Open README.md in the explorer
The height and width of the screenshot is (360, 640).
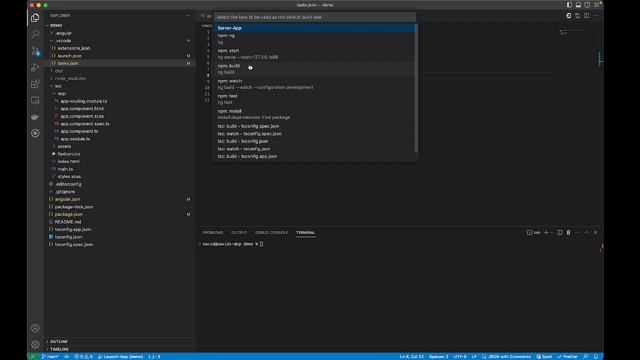point(68,222)
